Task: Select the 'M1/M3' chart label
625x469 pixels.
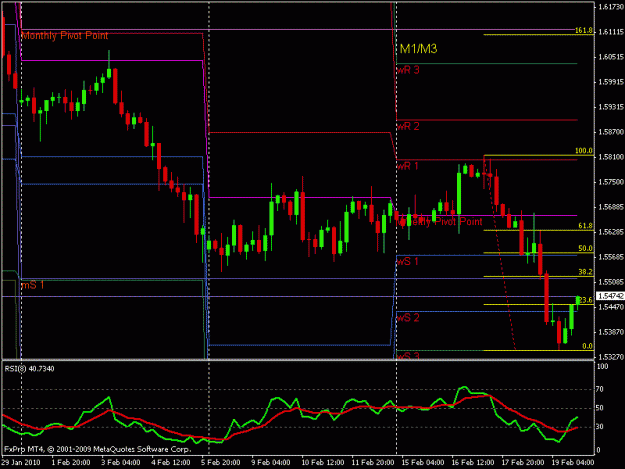Action: coord(419,49)
